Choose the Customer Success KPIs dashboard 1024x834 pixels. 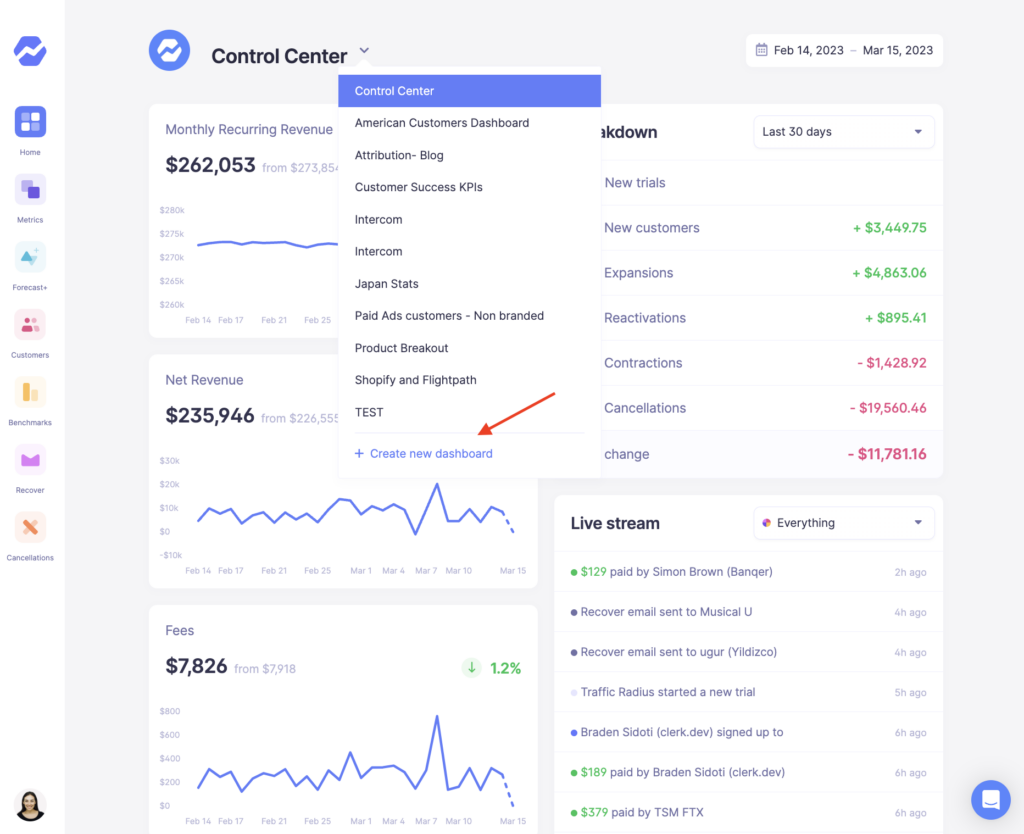(419, 187)
